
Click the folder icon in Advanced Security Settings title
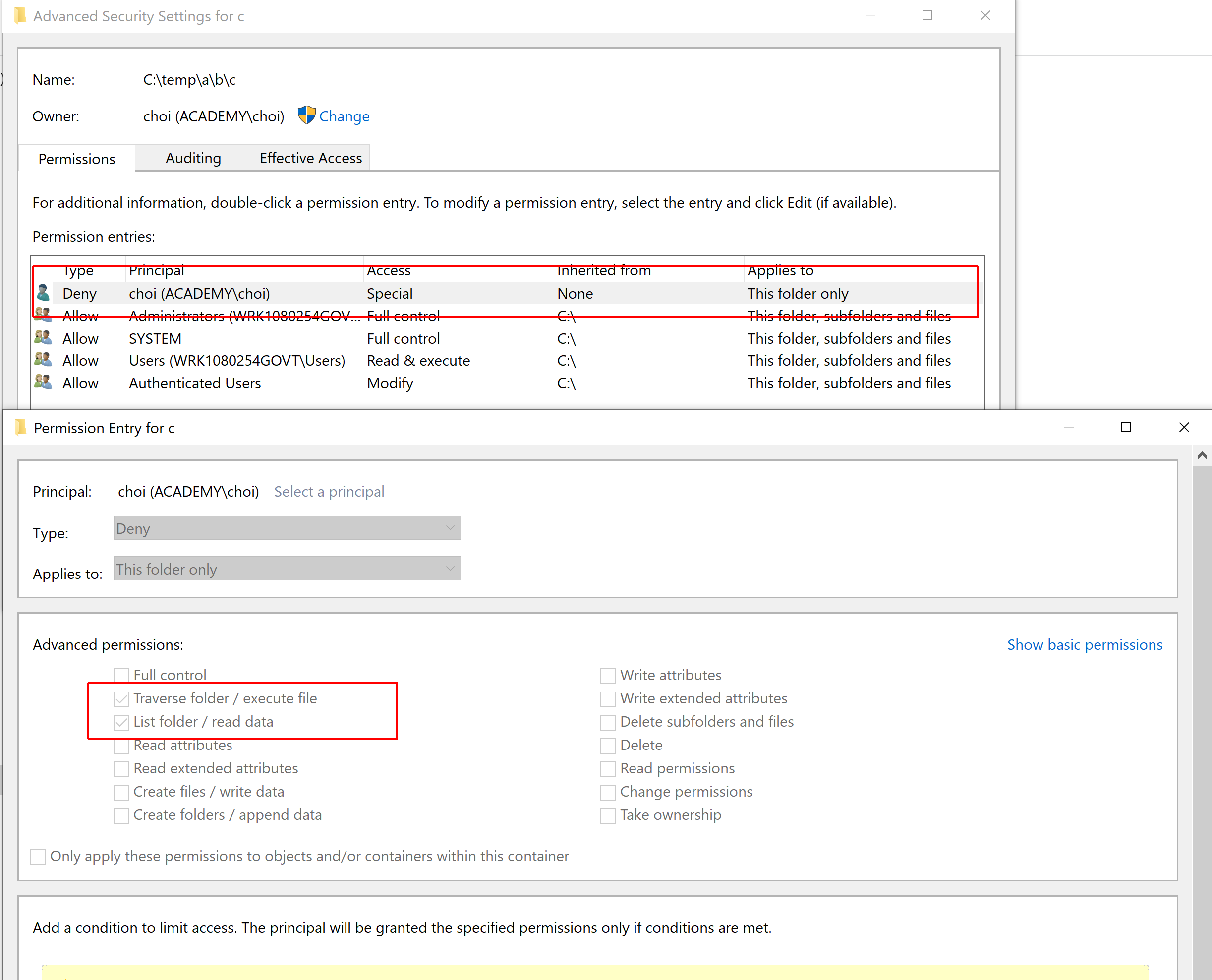pos(20,16)
